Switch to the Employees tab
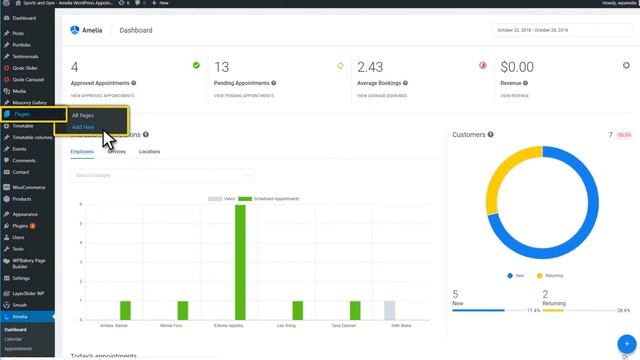The image size is (640, 360). point(82,152)
